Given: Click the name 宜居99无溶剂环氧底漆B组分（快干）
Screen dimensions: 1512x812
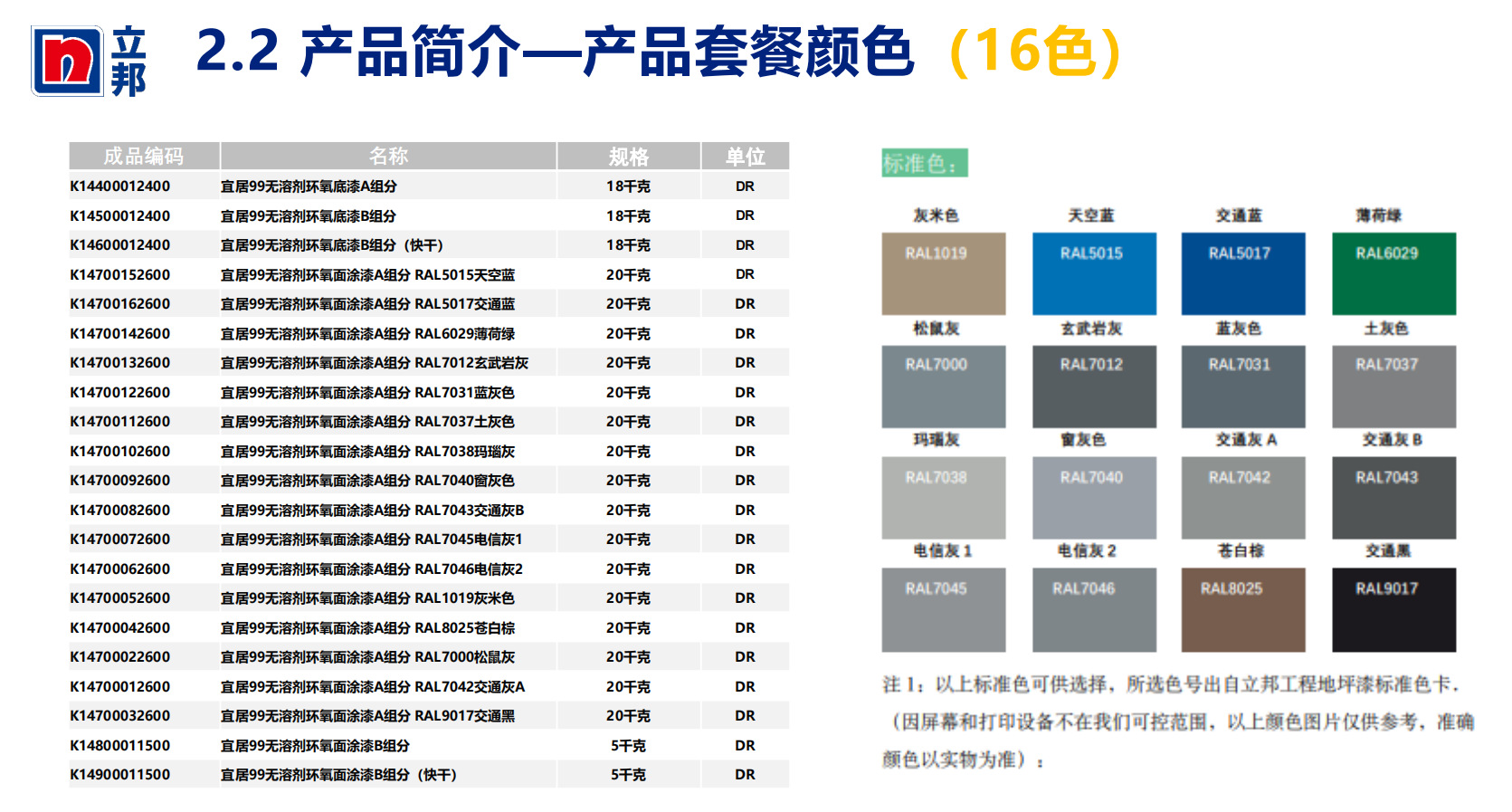Looking at the screenshot, I should [x=332, y=245].
